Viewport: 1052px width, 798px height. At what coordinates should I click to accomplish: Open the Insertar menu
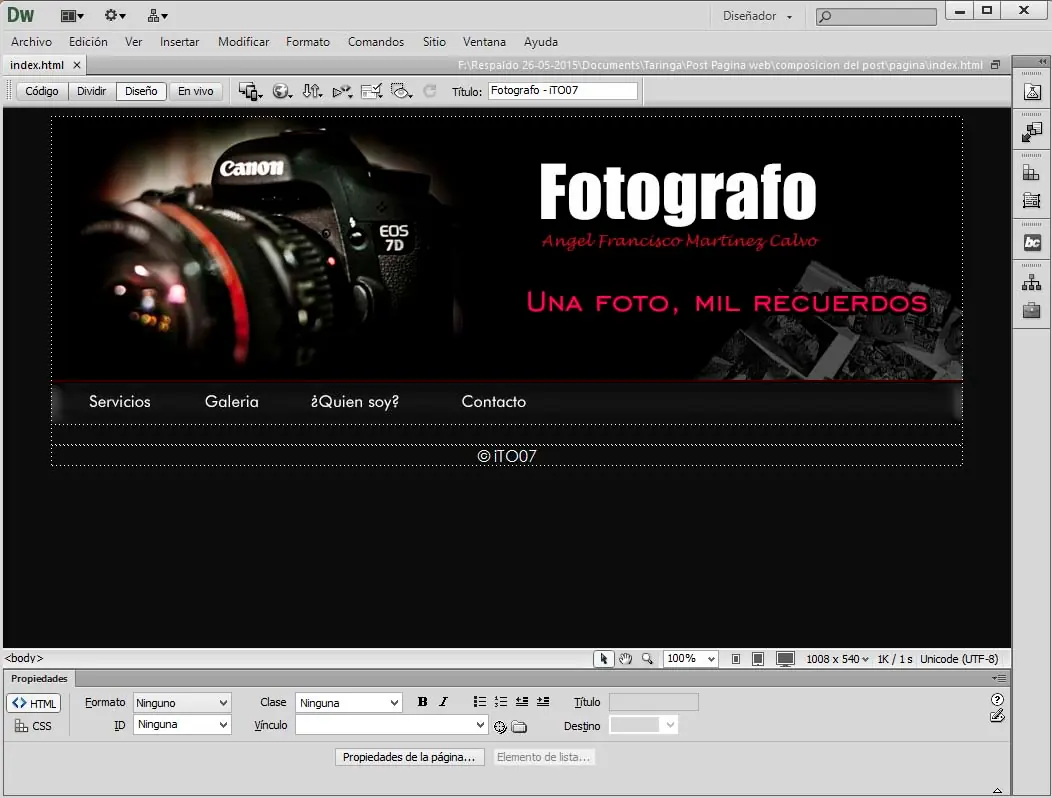tap(179, 42)
